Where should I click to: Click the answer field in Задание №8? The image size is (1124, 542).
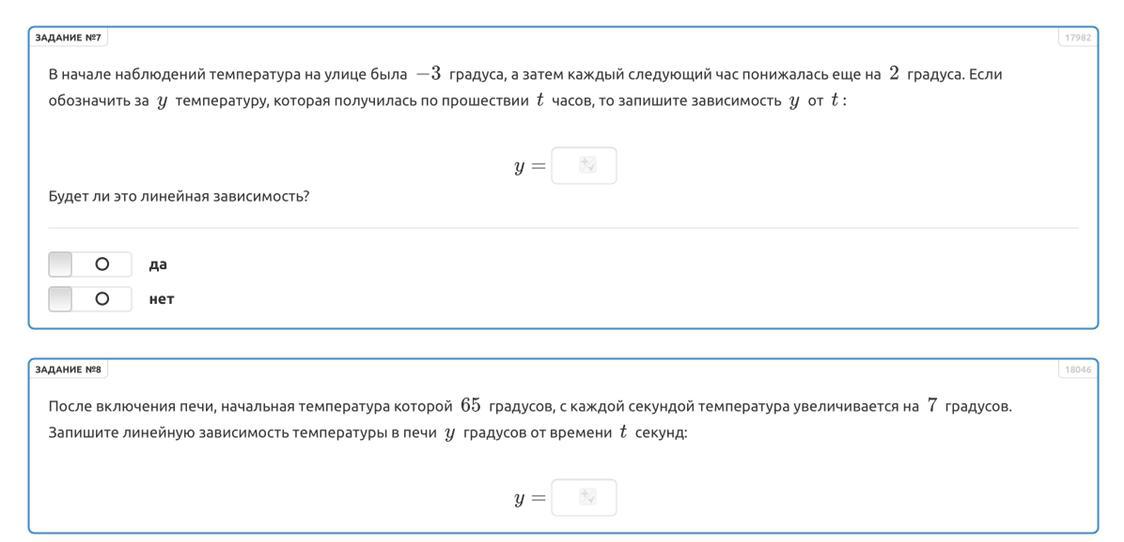pos(584,498)
